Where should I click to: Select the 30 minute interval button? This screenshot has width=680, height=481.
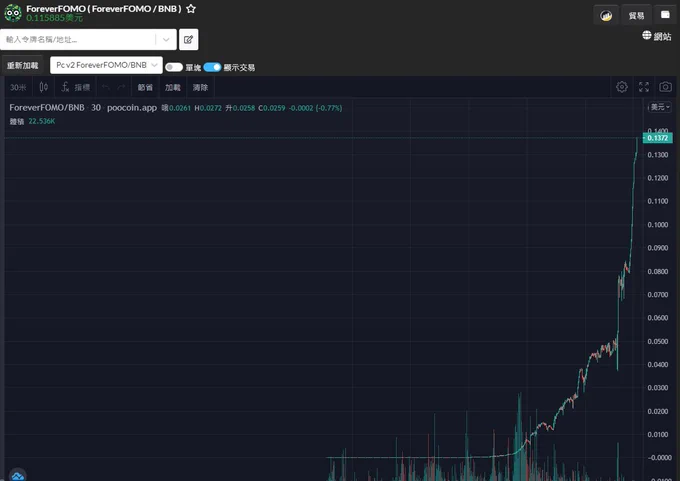(x=18, y=87)
